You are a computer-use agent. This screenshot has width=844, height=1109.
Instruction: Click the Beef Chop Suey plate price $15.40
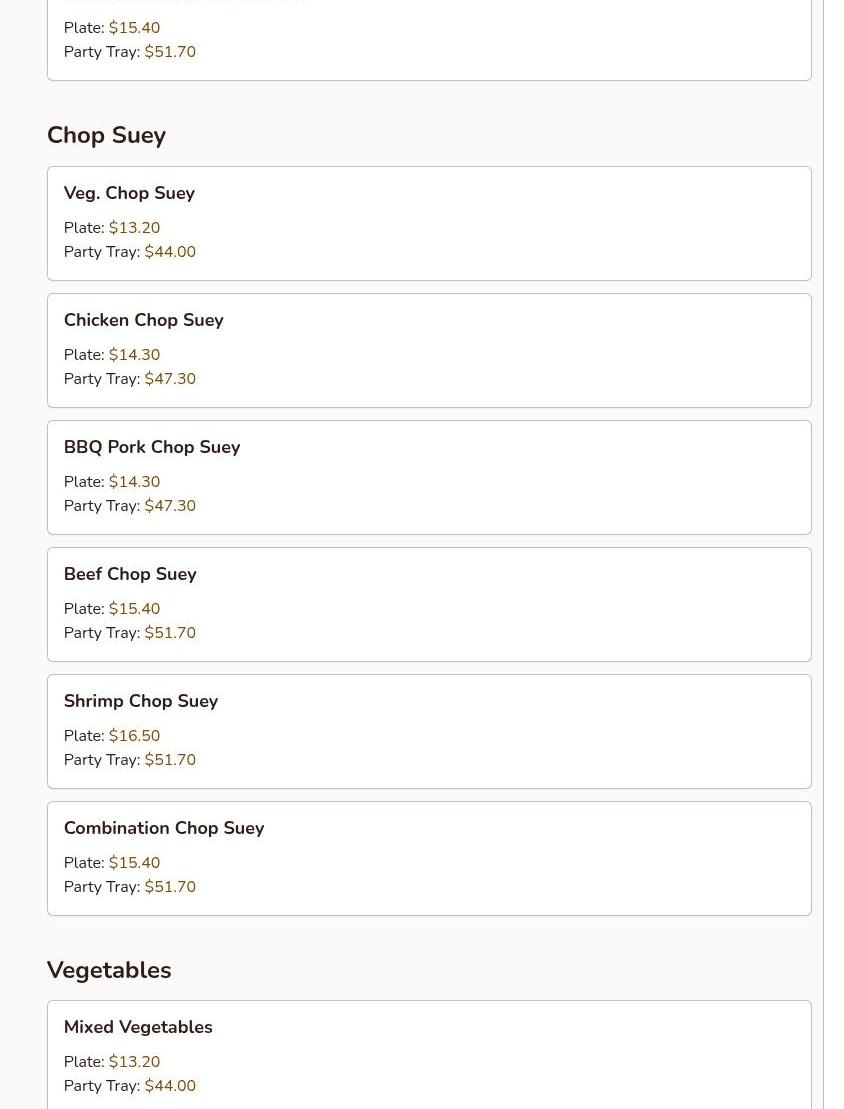click(x=134, y=608)
